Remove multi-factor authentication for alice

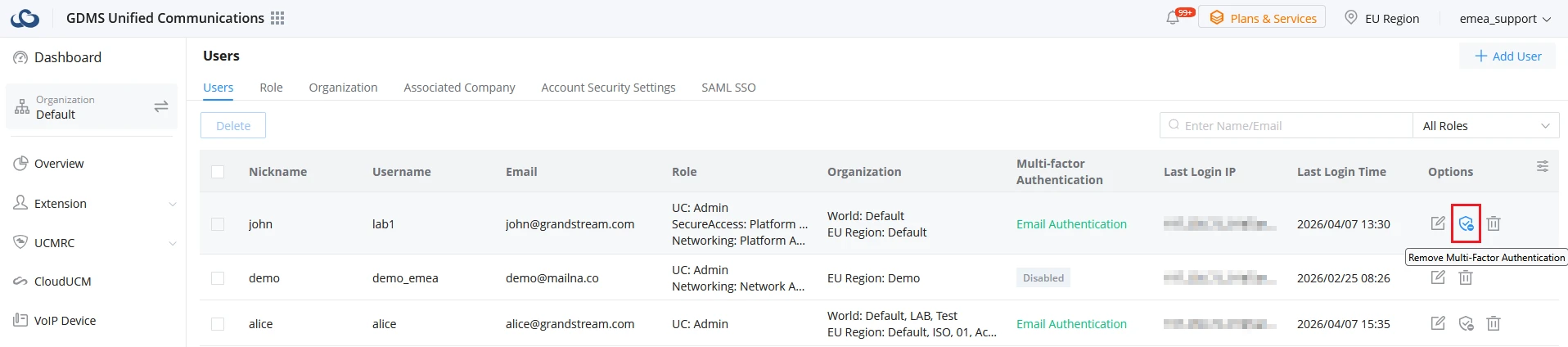click(1466, 323)
